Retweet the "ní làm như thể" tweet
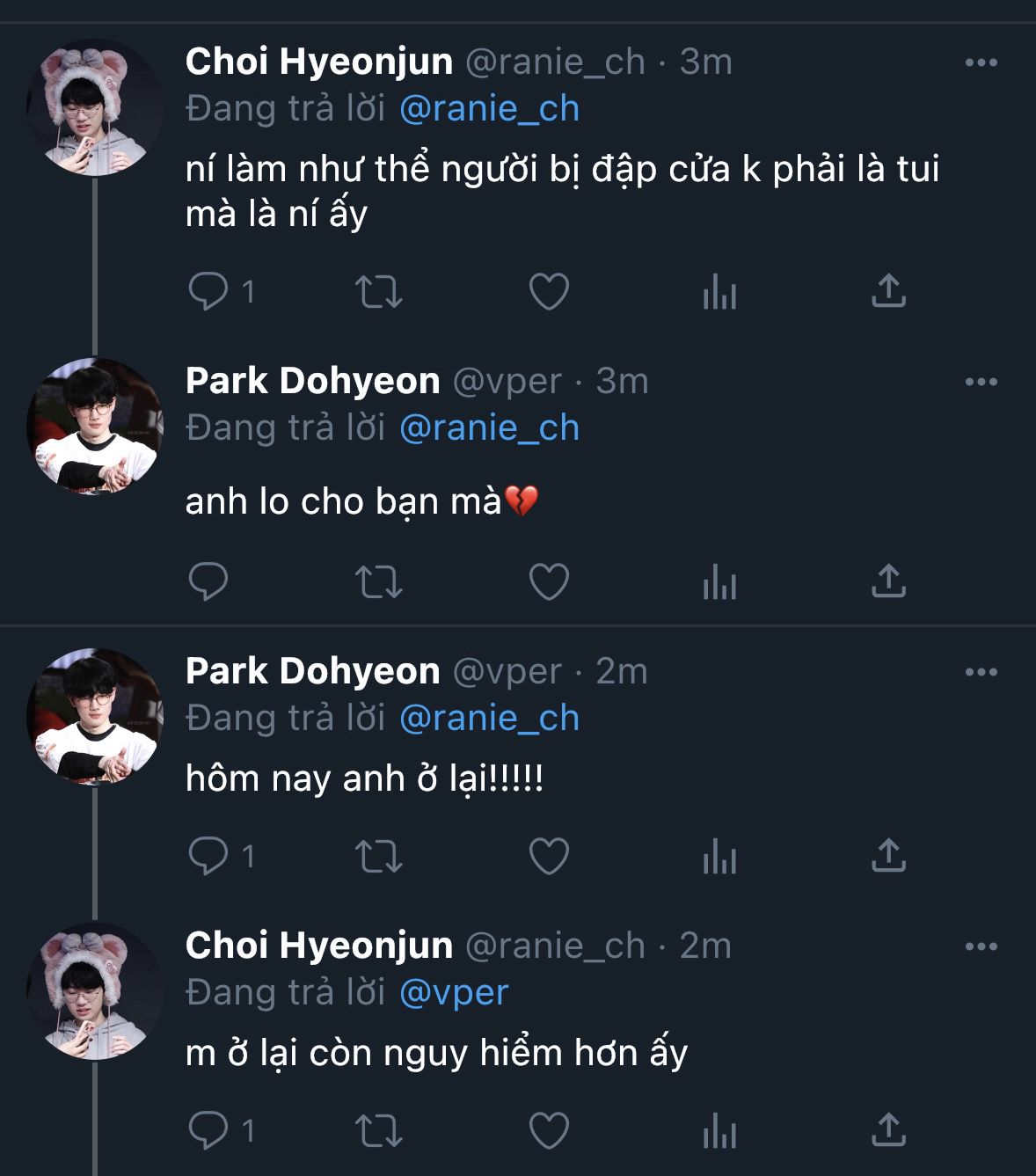Viewport: 1036px width, 1176px height. click(378, 291)
